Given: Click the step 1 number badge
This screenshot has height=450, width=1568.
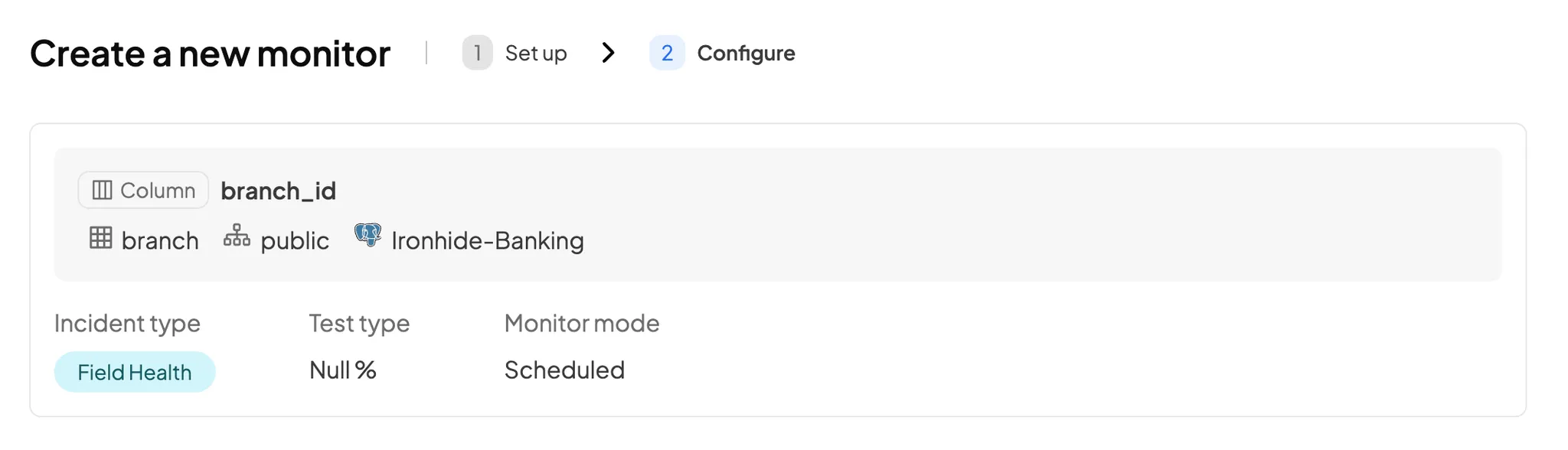Looking at the screenshot, I should pos(477,53).
